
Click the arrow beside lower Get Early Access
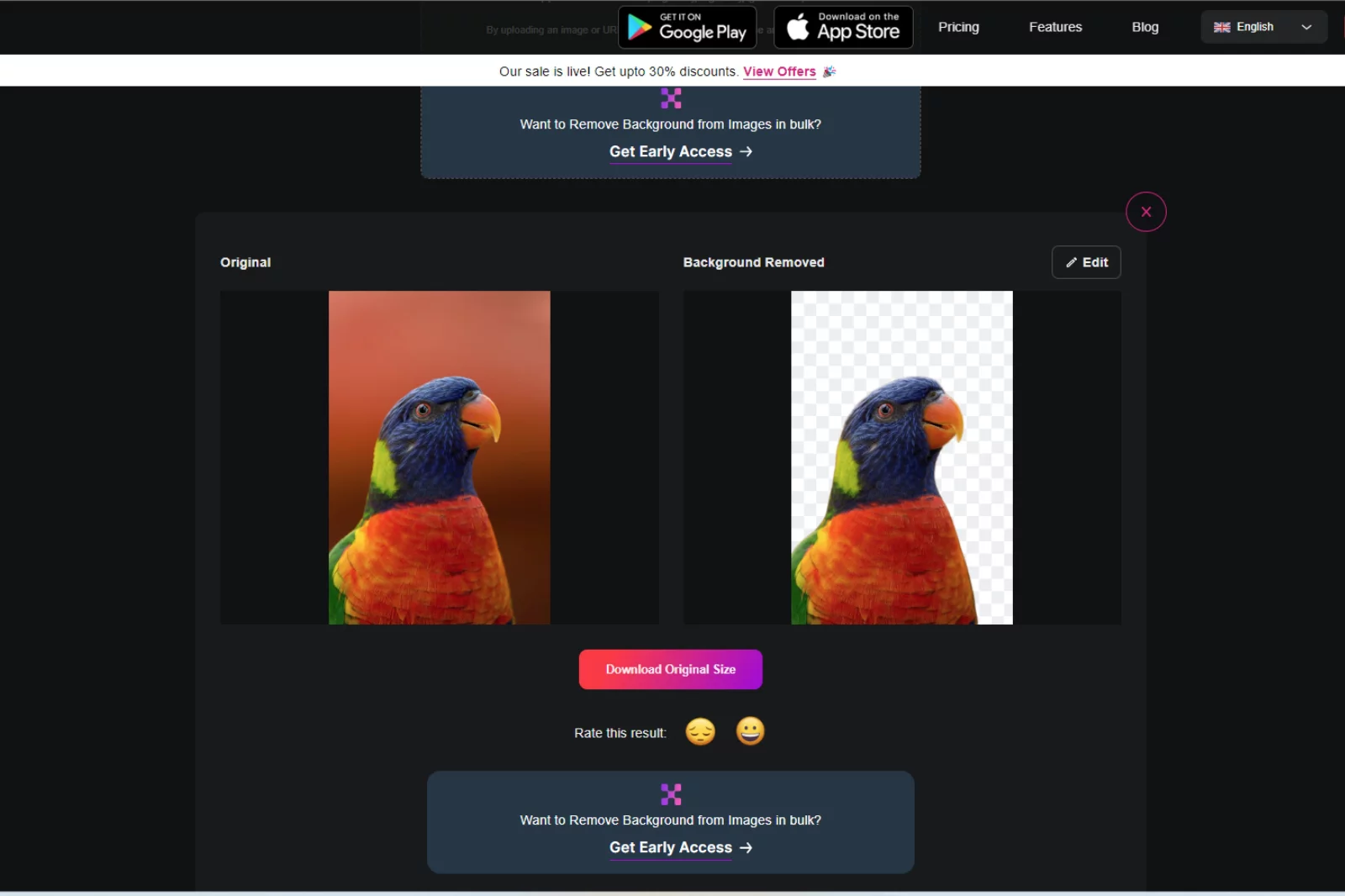tap(746, 847)
